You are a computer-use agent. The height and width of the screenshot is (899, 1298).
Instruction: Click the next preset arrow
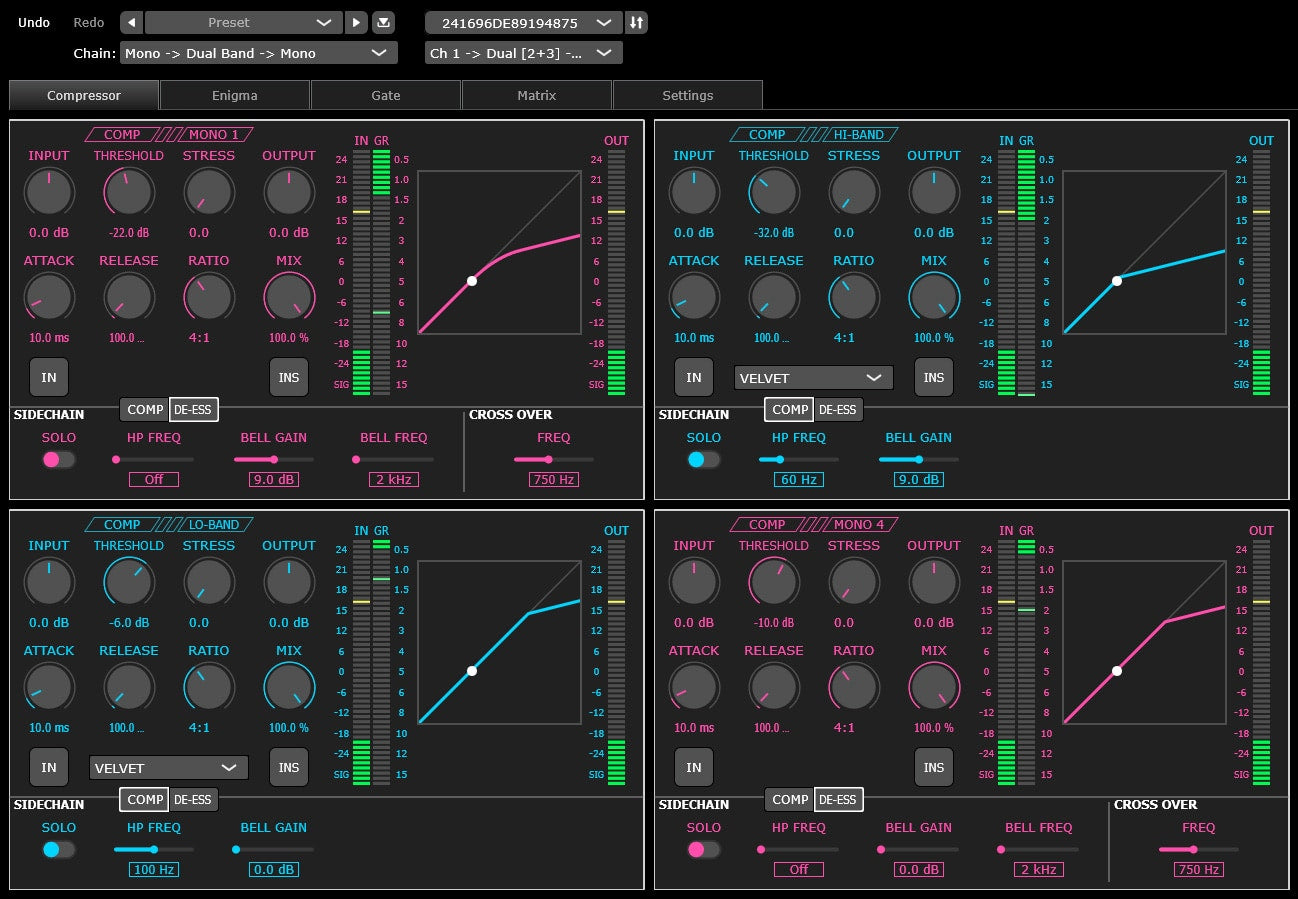356,23
